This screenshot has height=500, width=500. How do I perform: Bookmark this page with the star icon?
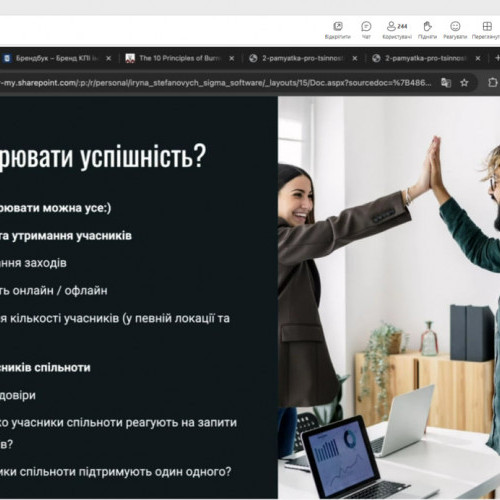[x=464, y=83]
